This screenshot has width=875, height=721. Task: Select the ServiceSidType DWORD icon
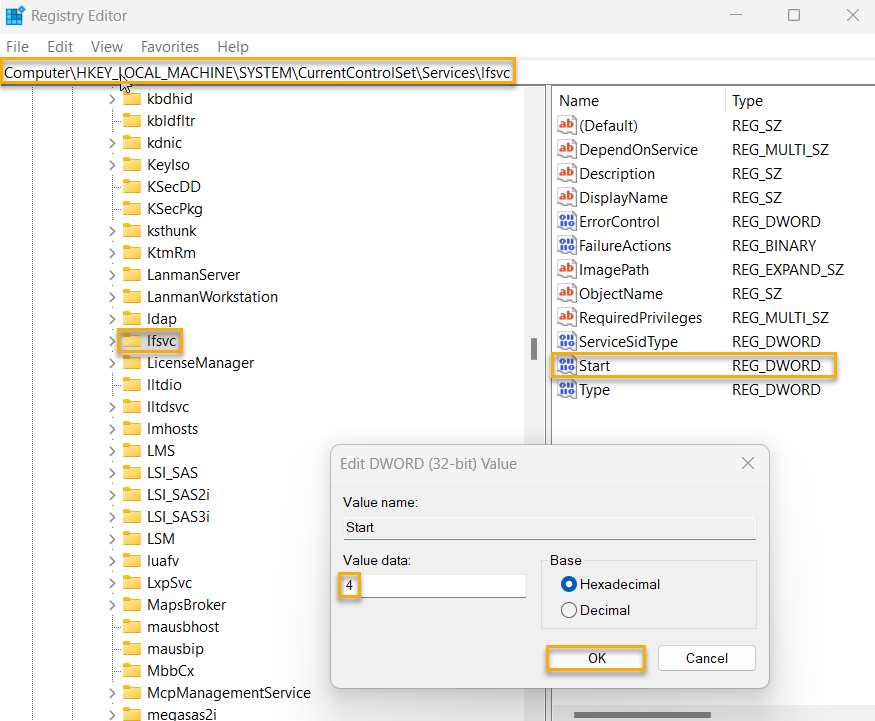567,341
